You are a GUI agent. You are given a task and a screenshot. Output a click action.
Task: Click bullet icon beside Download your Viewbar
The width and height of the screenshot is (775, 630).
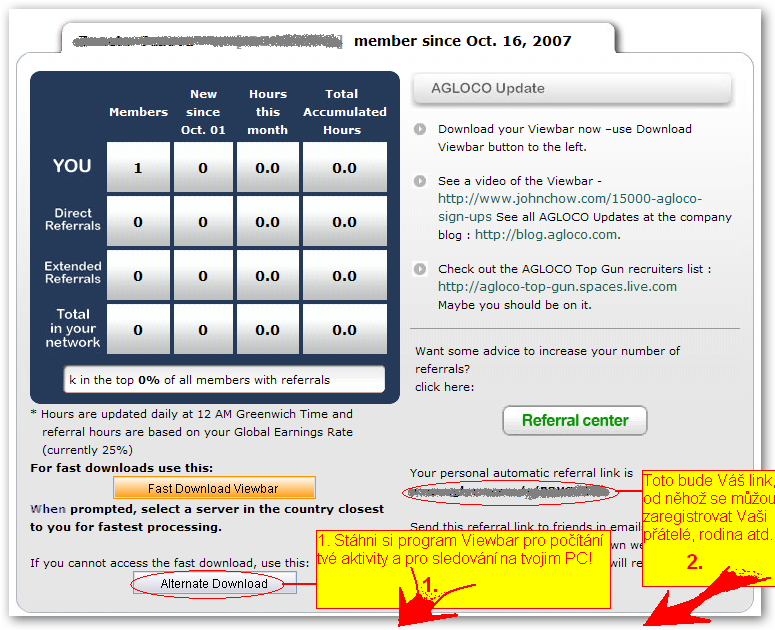tap(420, 129)
